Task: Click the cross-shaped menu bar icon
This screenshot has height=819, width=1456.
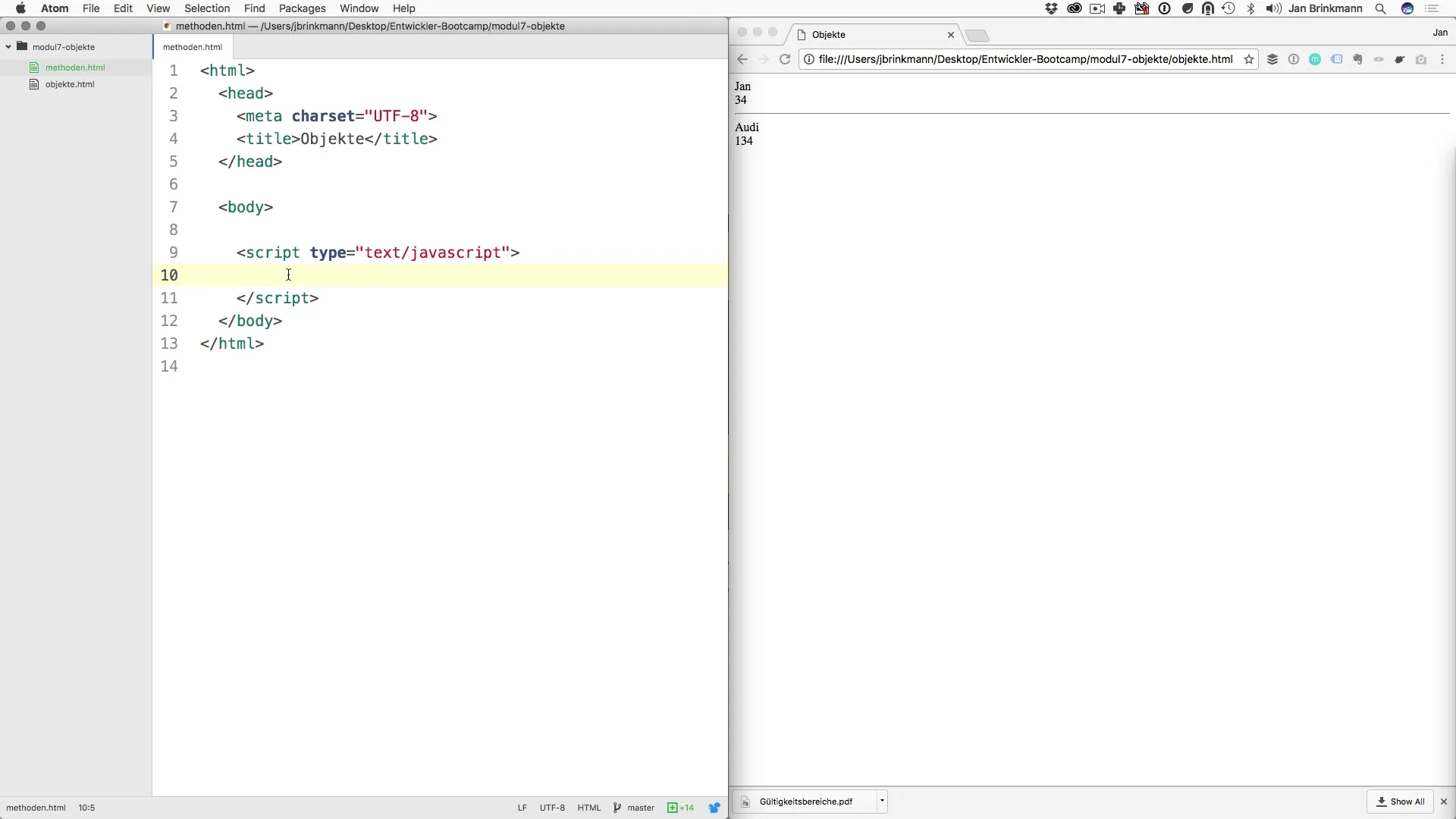Action: point(1119,8)
